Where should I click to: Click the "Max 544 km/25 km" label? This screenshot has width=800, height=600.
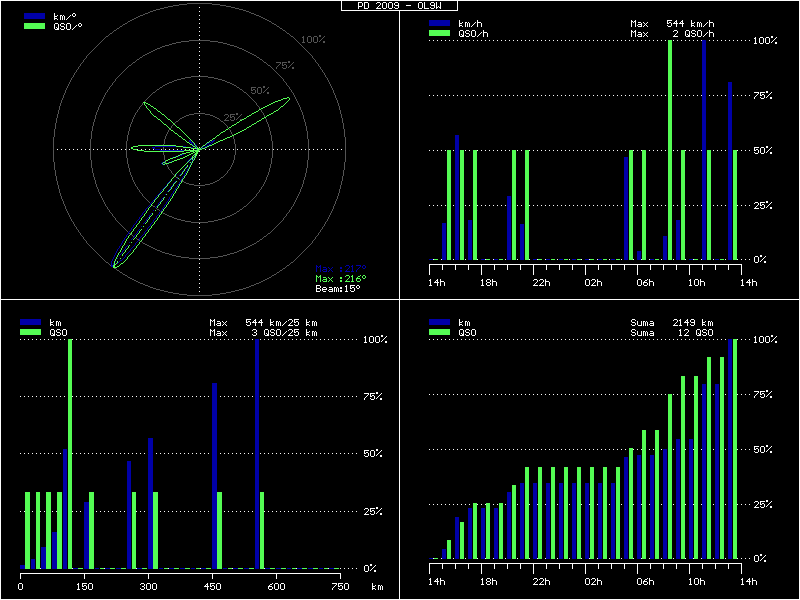pos(263,323)
